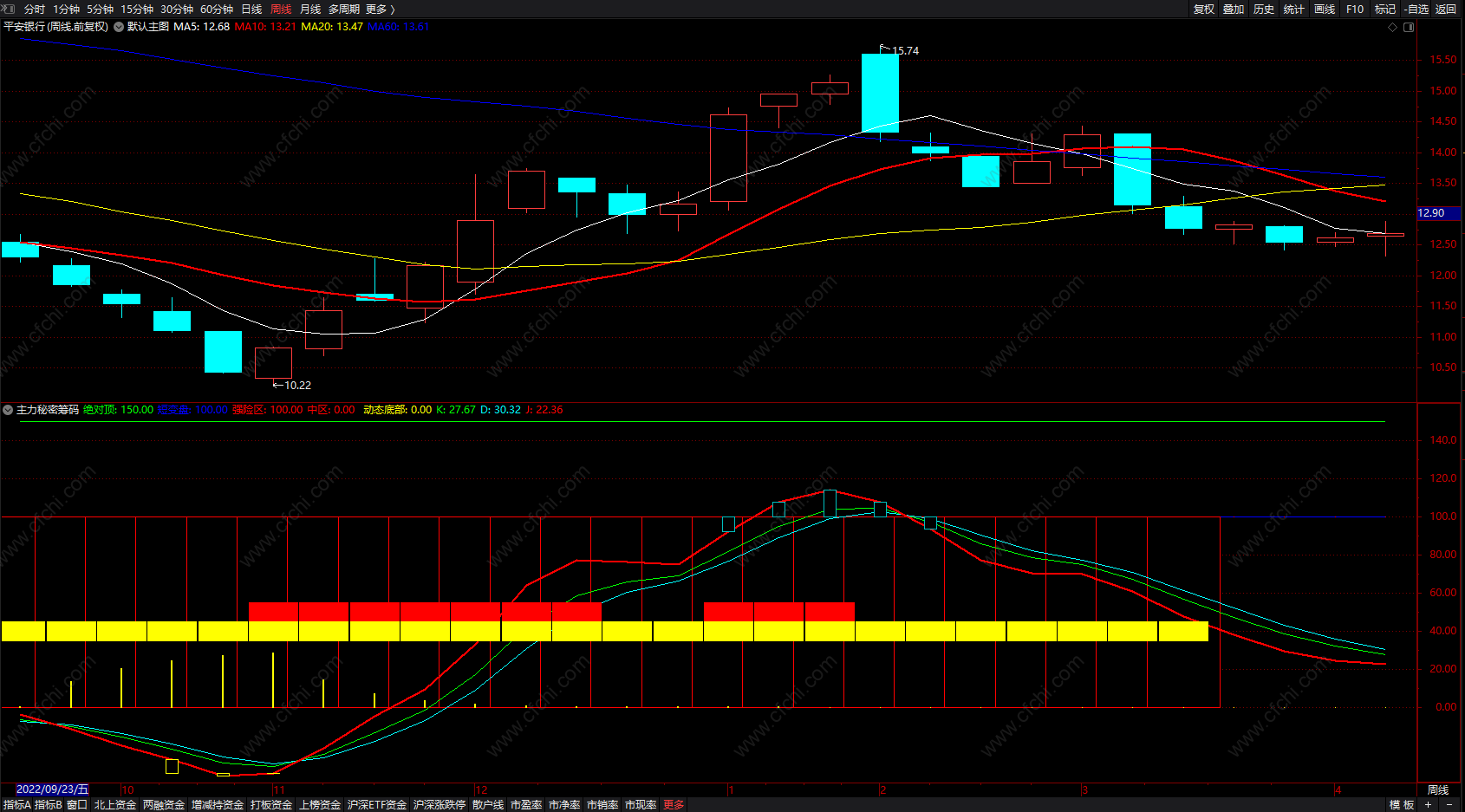This screenshot has height=812, width=1465.
Task: Expand the 主力秘密筹码 indicator dropdown arrow
Action: coord(8,410)
